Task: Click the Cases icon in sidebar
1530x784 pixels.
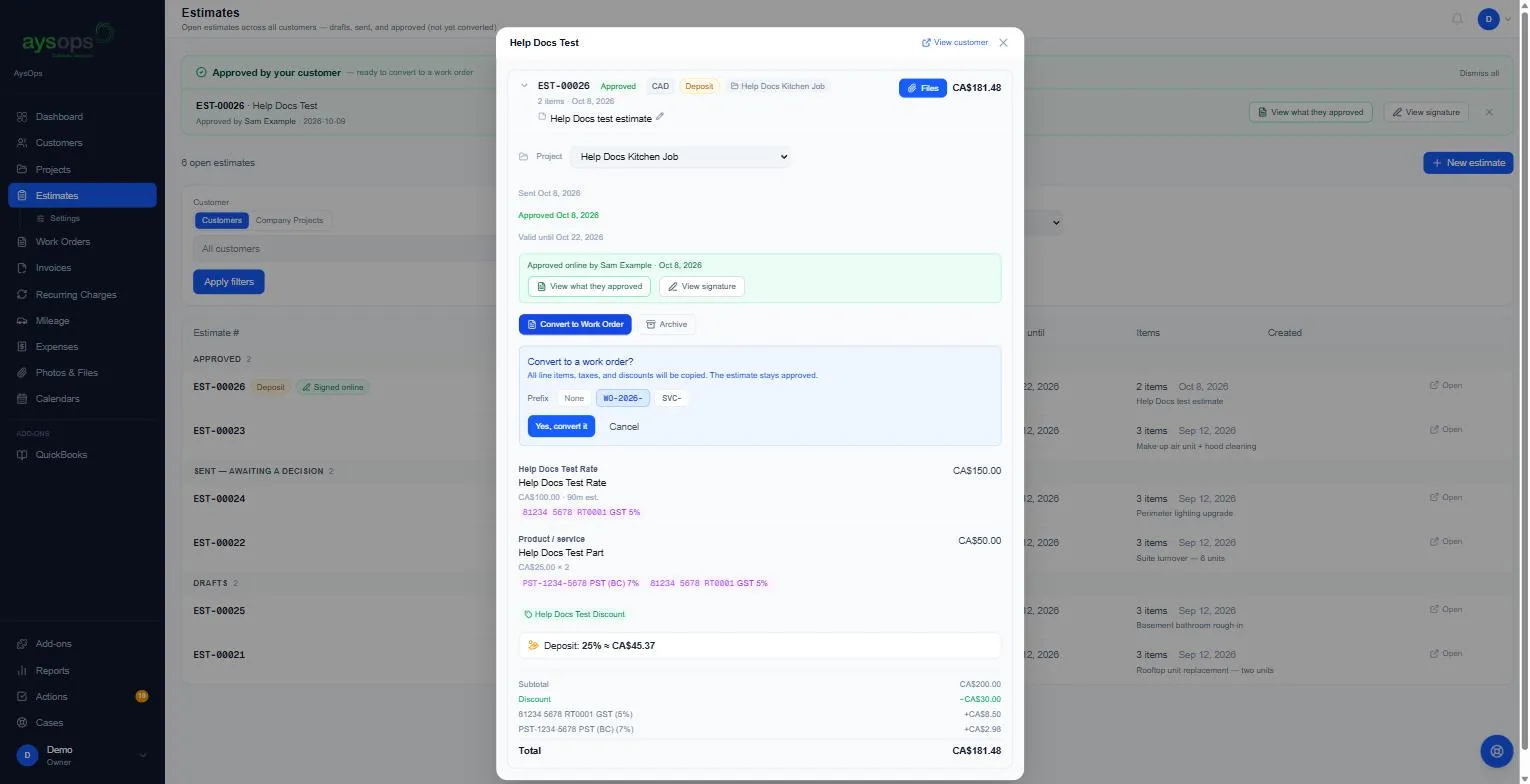Action: 22,723
